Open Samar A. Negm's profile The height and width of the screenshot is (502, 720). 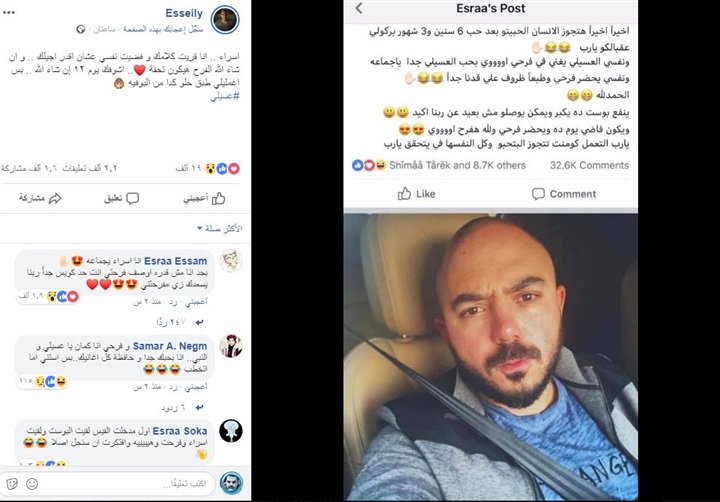click(170, 346)
